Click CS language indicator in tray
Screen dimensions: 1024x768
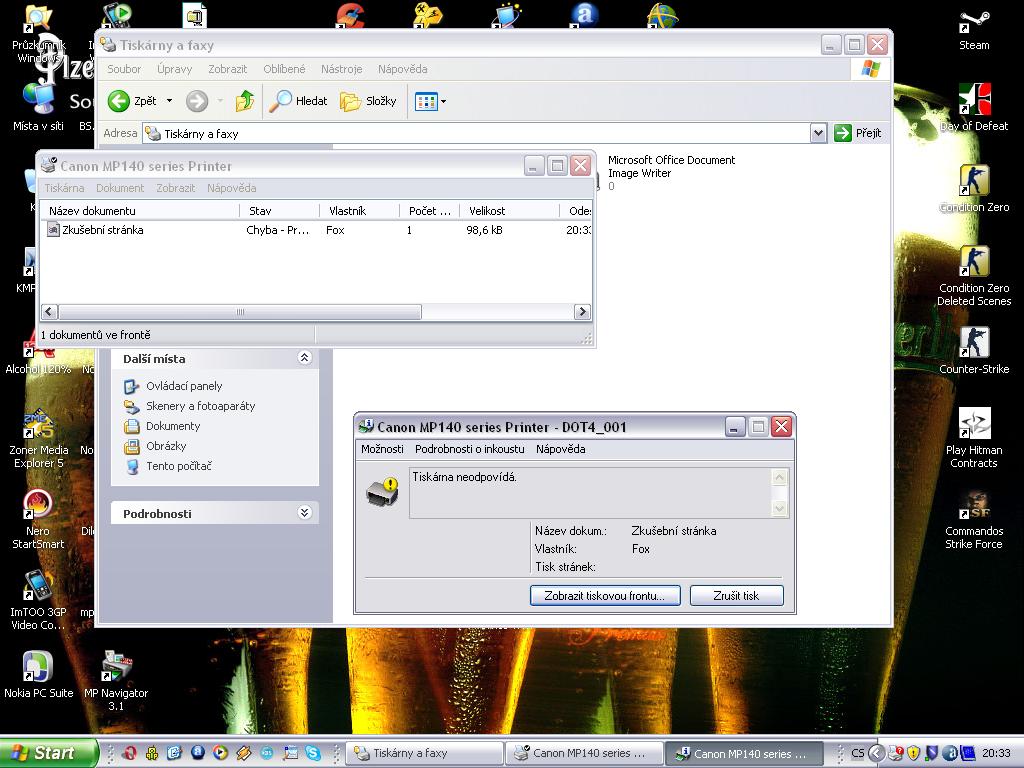pyautogui.click(x=857, y=754)
